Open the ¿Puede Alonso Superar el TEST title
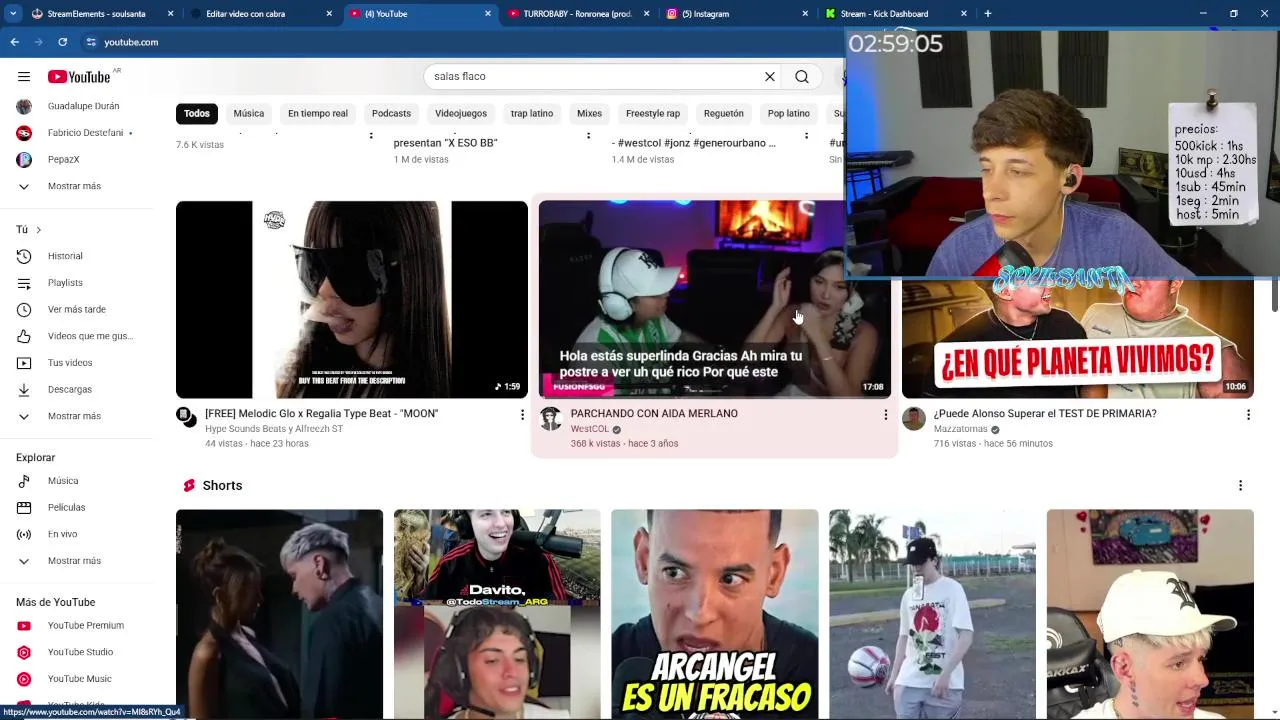The height and width of the screenshot is (720, 1280). [x=1045, y=413]
